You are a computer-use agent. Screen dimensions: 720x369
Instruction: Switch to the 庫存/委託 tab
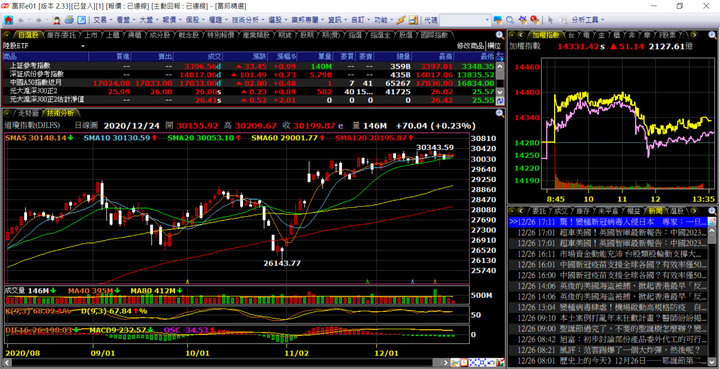coord(62,35)
